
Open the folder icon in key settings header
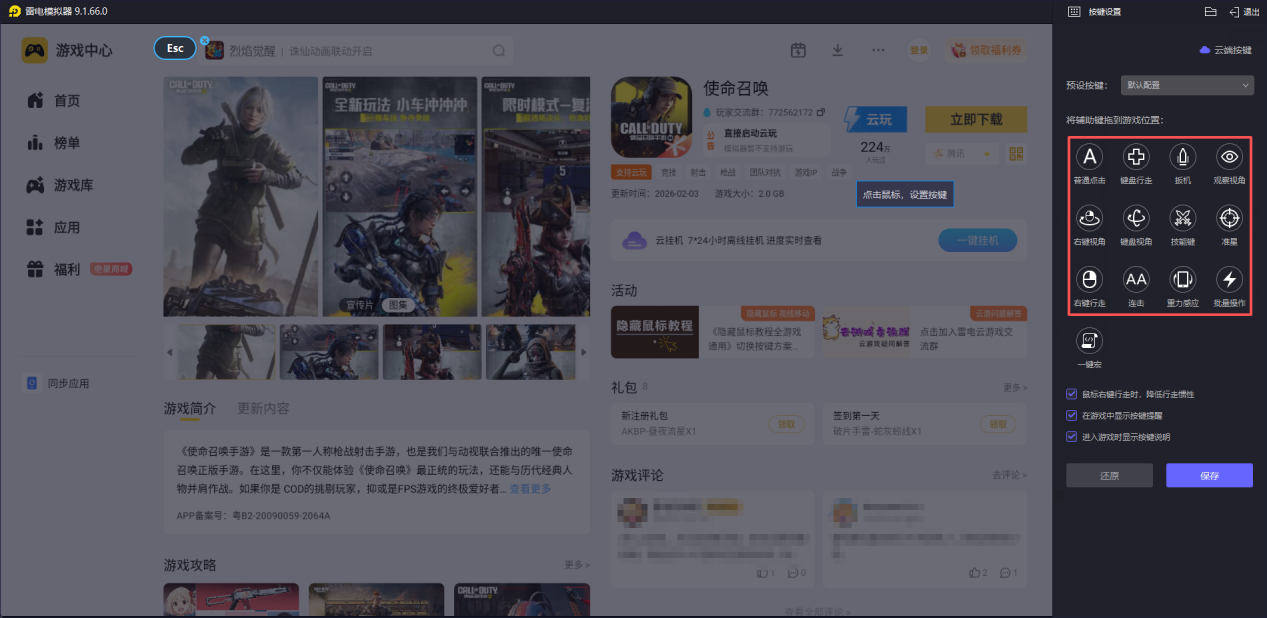point(1210,12)
